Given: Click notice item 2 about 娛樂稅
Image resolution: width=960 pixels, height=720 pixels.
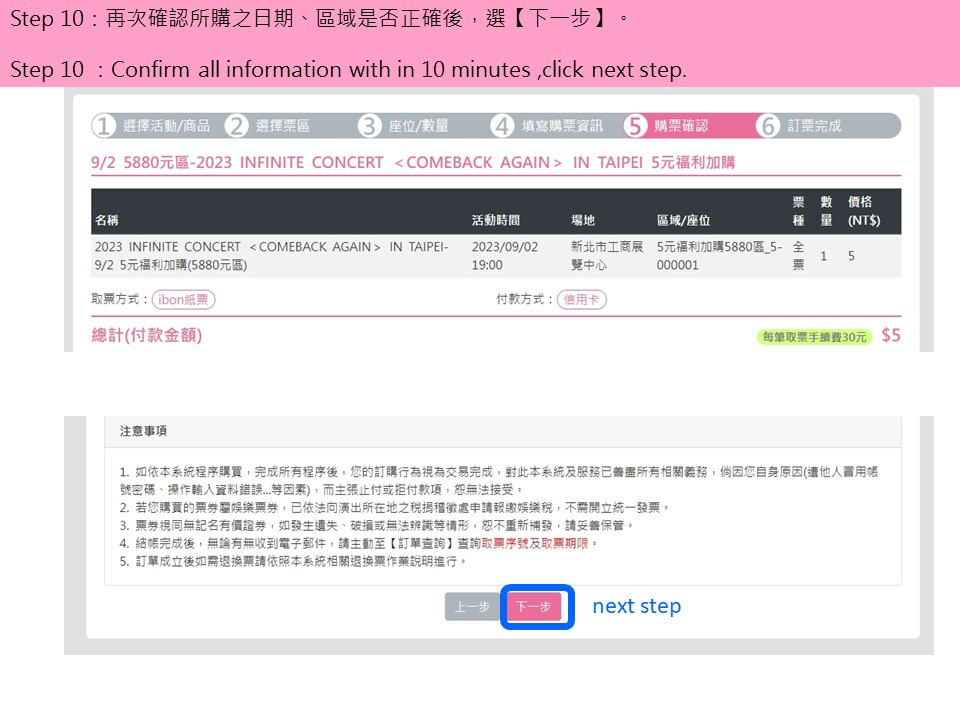Looking at the screenshot, I should [395, 508].
